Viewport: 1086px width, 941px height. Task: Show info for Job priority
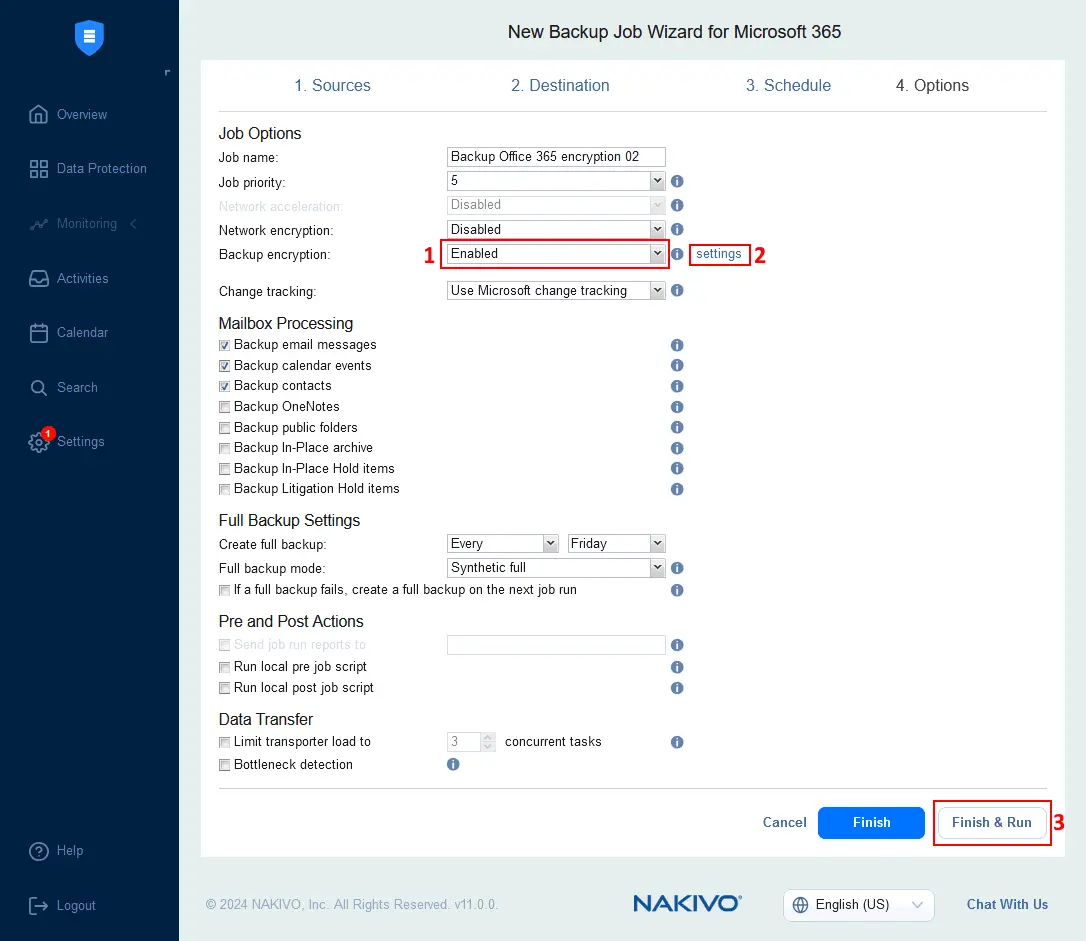(x=677, y=181)
